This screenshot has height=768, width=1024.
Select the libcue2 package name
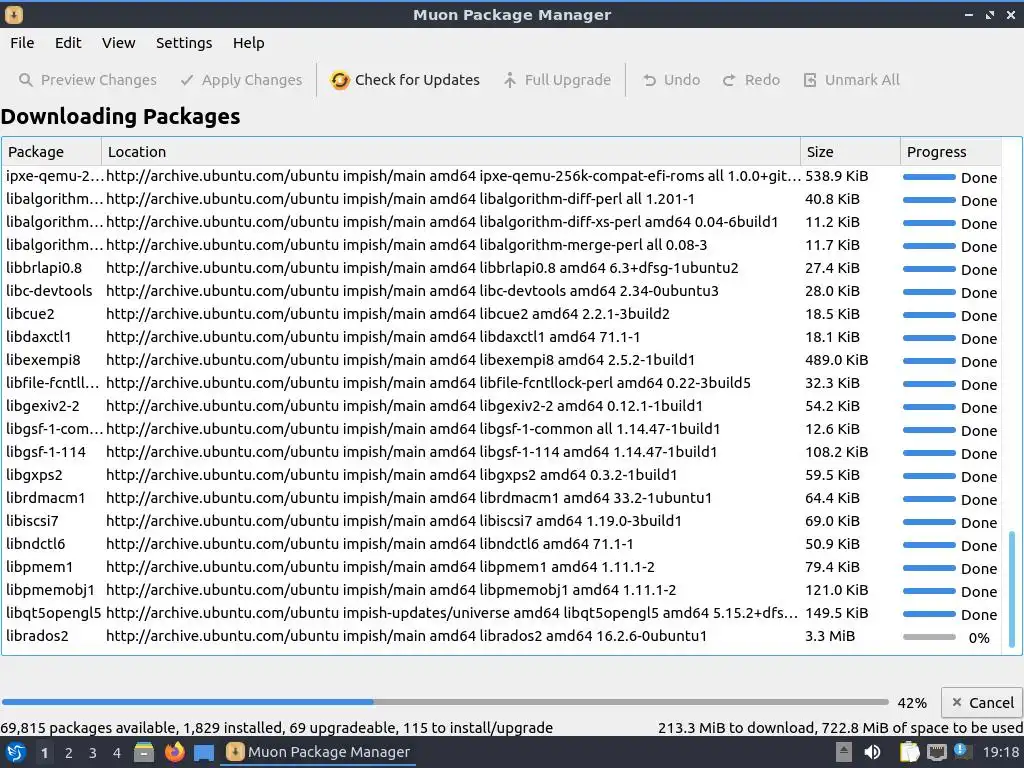[30, 314]
